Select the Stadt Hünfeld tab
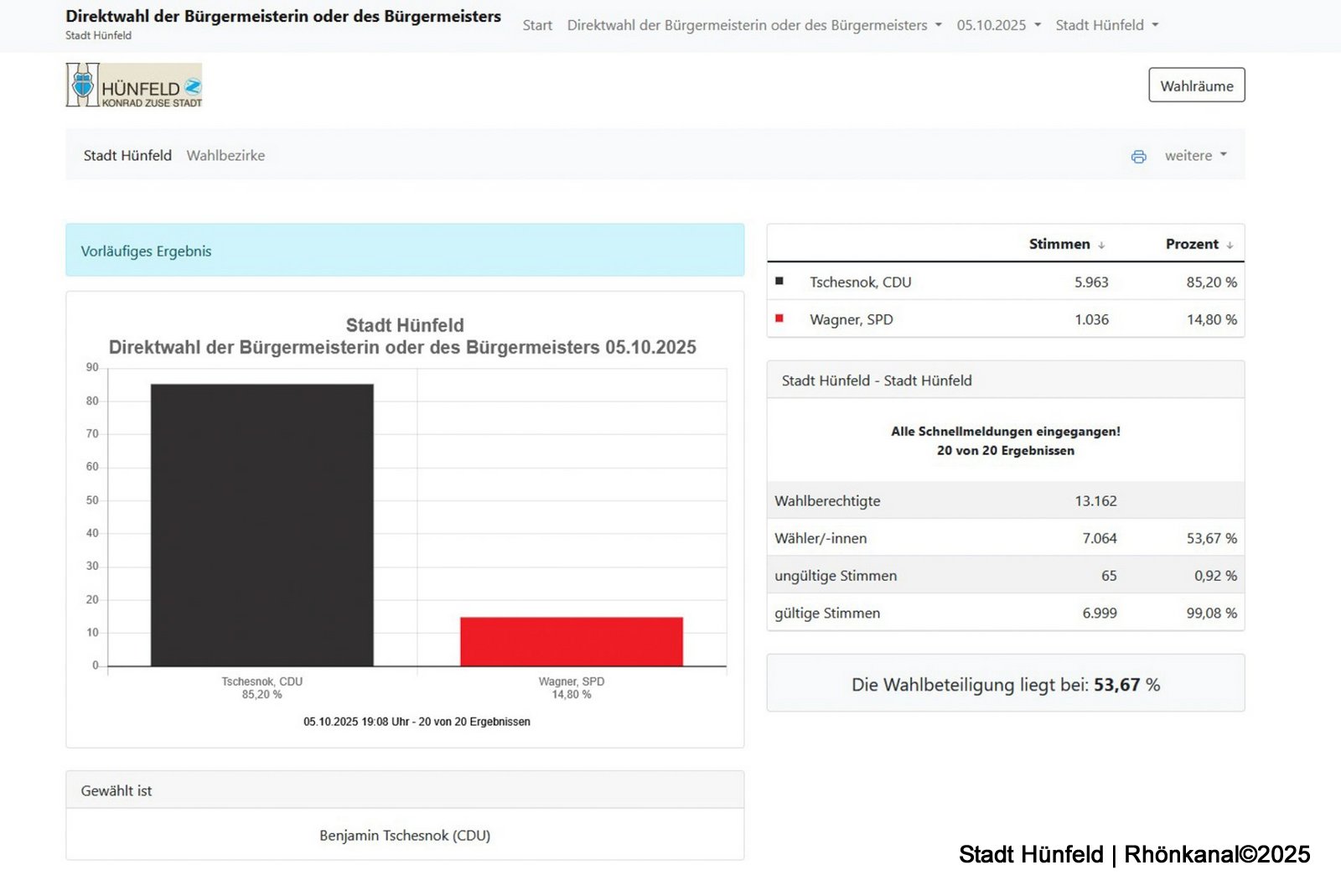This screenshot has height=896, width=1341. pyautogui.click(x=127, y=156)
